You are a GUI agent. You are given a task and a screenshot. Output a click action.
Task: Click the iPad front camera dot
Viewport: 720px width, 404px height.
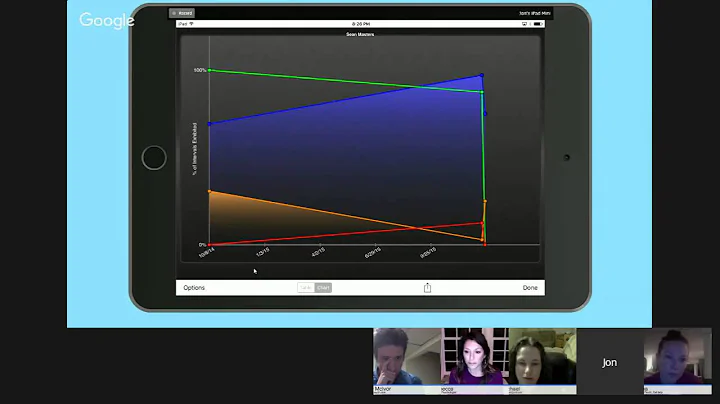pos(567,157)
